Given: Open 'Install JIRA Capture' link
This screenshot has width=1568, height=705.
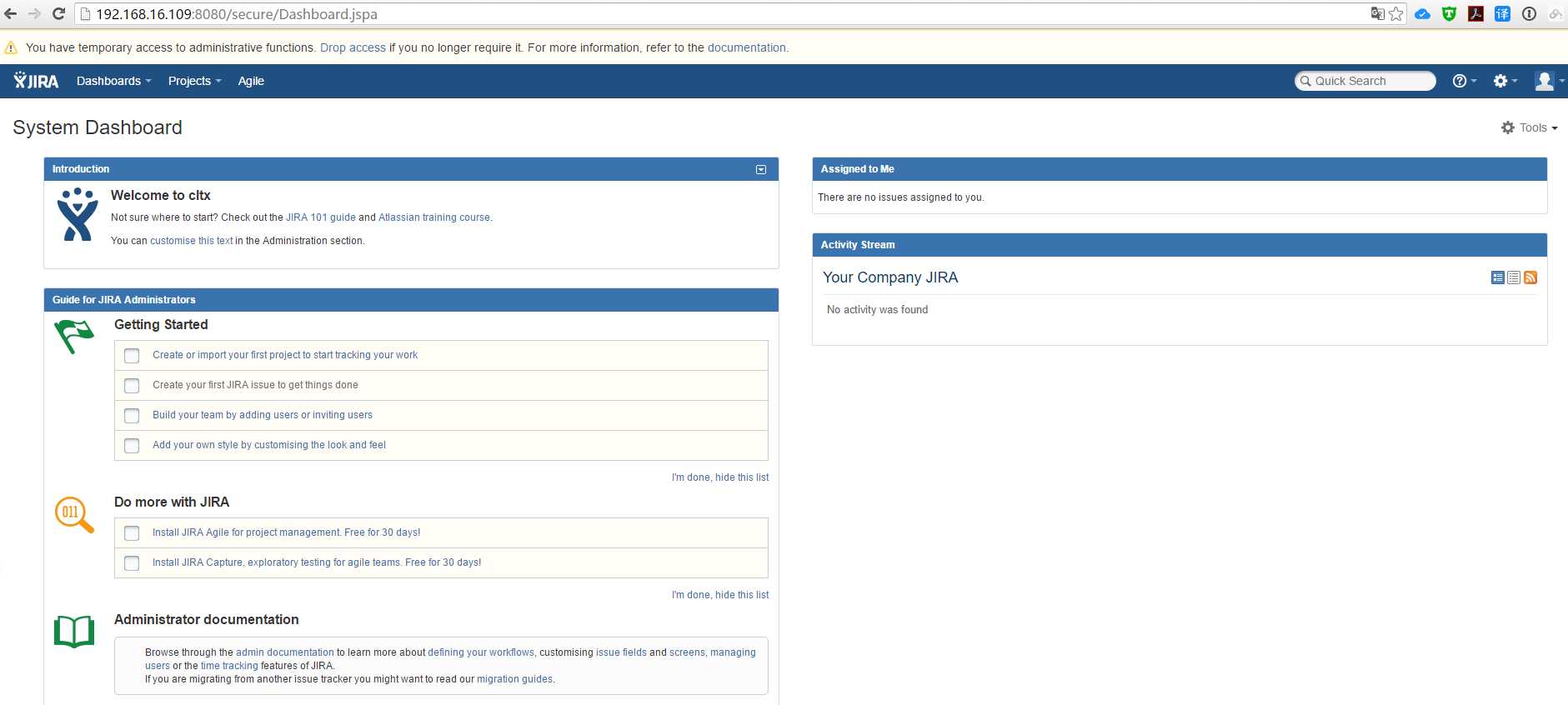Looking at the screenshot, I should coord(317,562).
